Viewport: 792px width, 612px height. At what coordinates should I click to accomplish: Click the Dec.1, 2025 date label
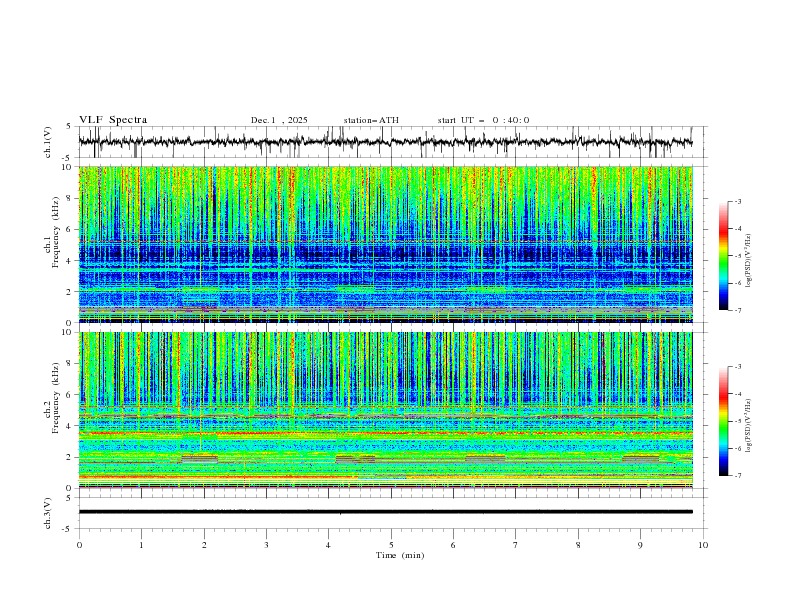279,120
